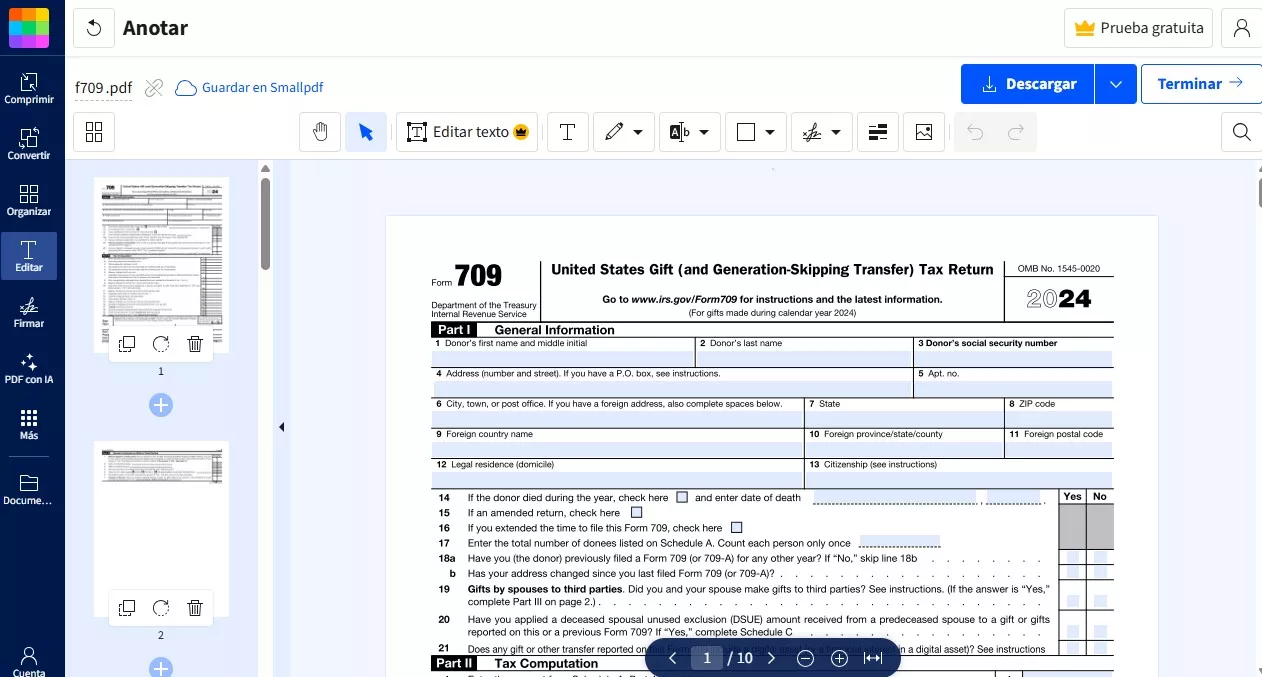1262x677 pixels.
Task: Click the Donor's social security number field
Action: coord(1014,358)
